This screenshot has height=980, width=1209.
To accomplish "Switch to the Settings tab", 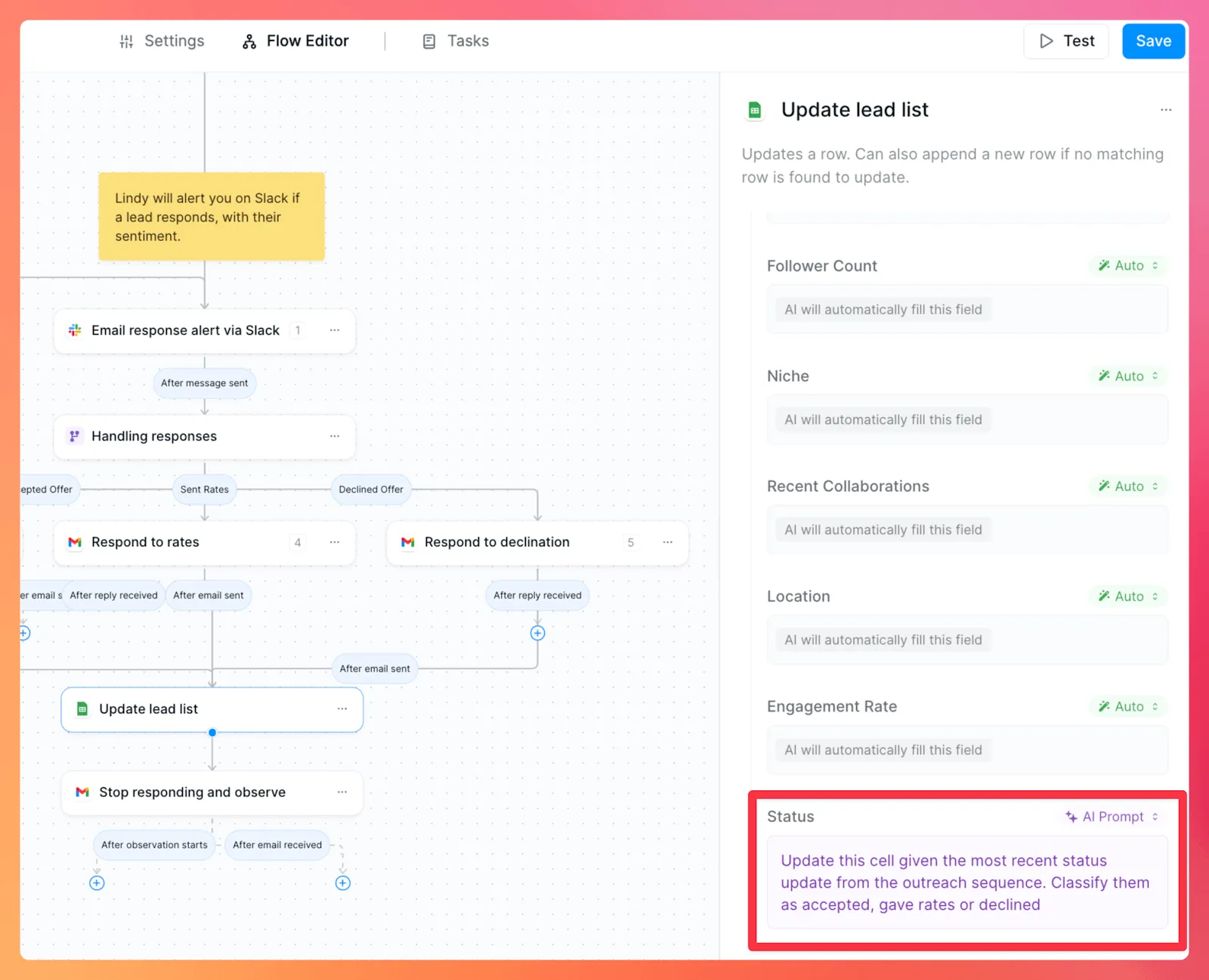I will (162, 41).
